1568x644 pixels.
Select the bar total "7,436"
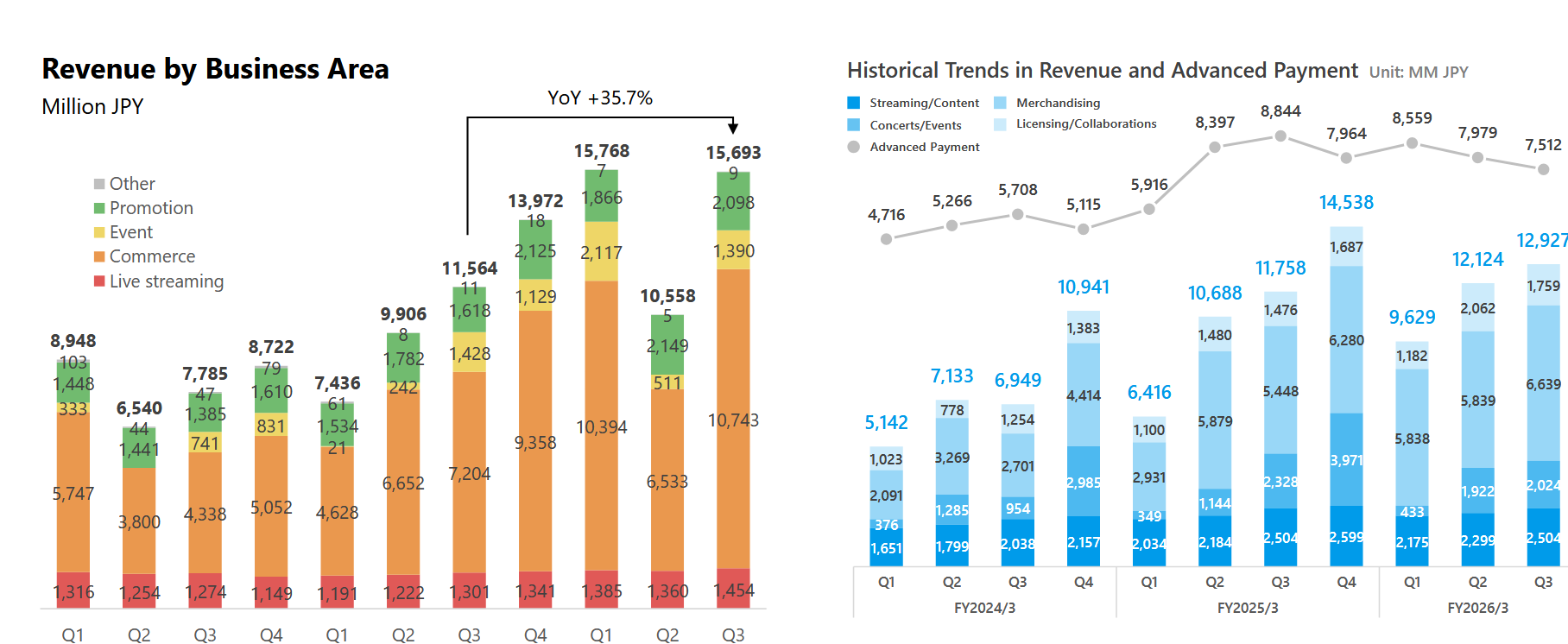[338, 383]
